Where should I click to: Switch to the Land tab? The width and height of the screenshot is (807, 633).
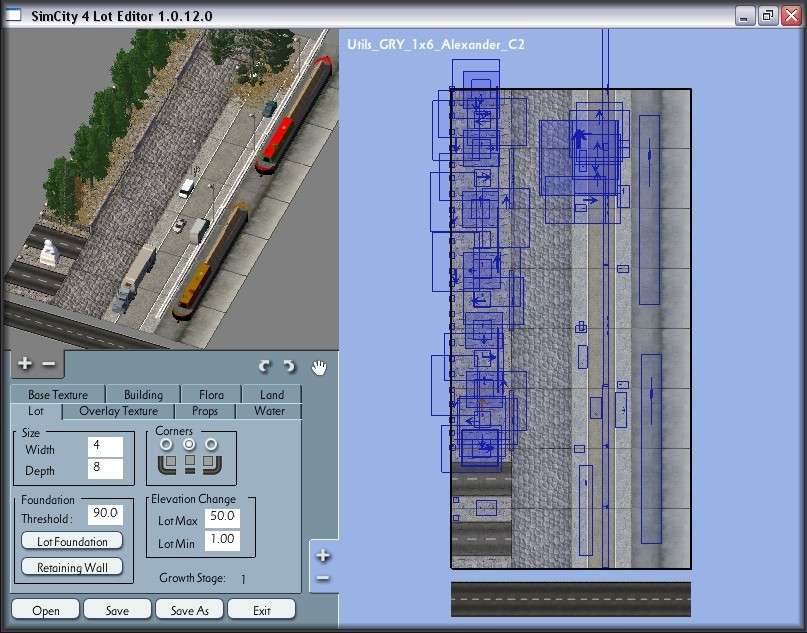point(272,394)
